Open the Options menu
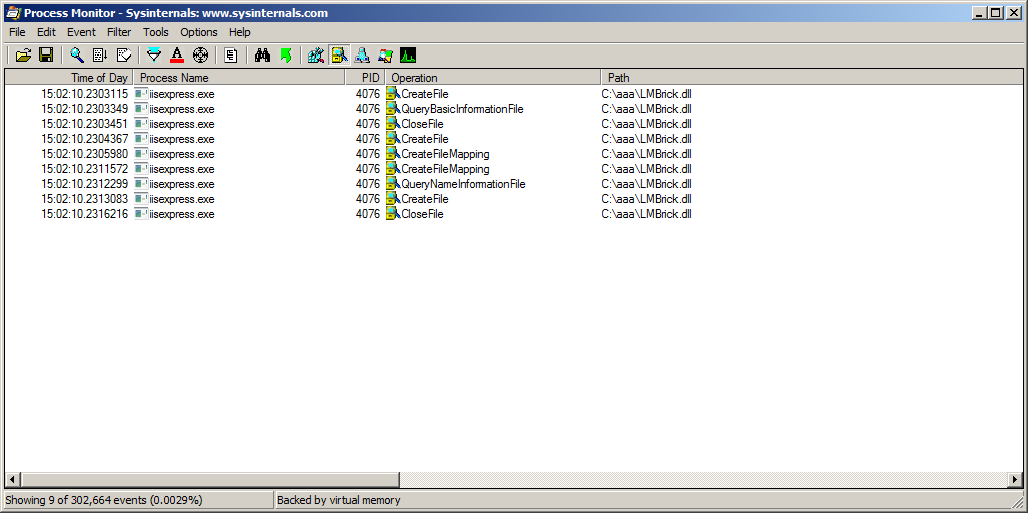Screen dimensions: 1028x513 pos(199,31)
